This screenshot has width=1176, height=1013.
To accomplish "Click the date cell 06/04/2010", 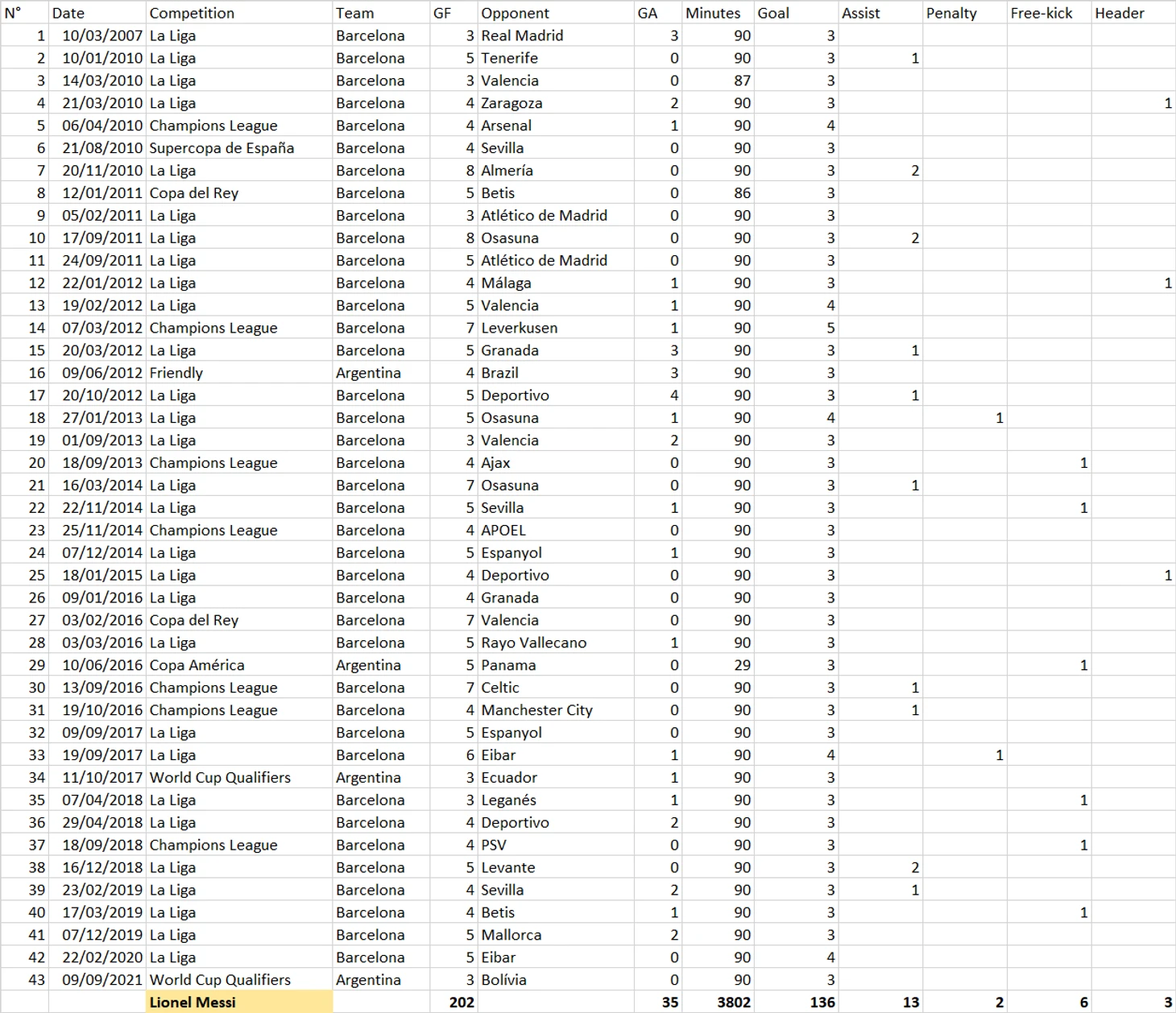I will click(x=97, y=126).
